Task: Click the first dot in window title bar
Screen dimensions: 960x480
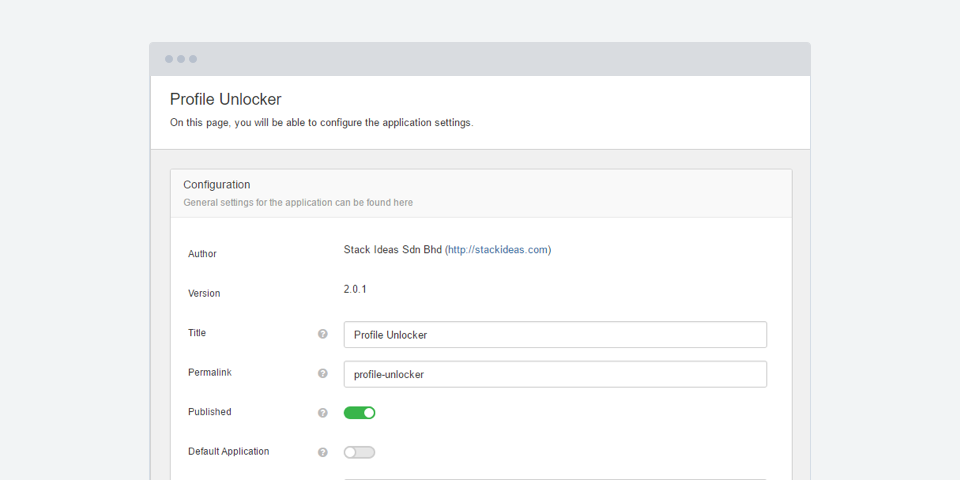Action: click(169, 59)
